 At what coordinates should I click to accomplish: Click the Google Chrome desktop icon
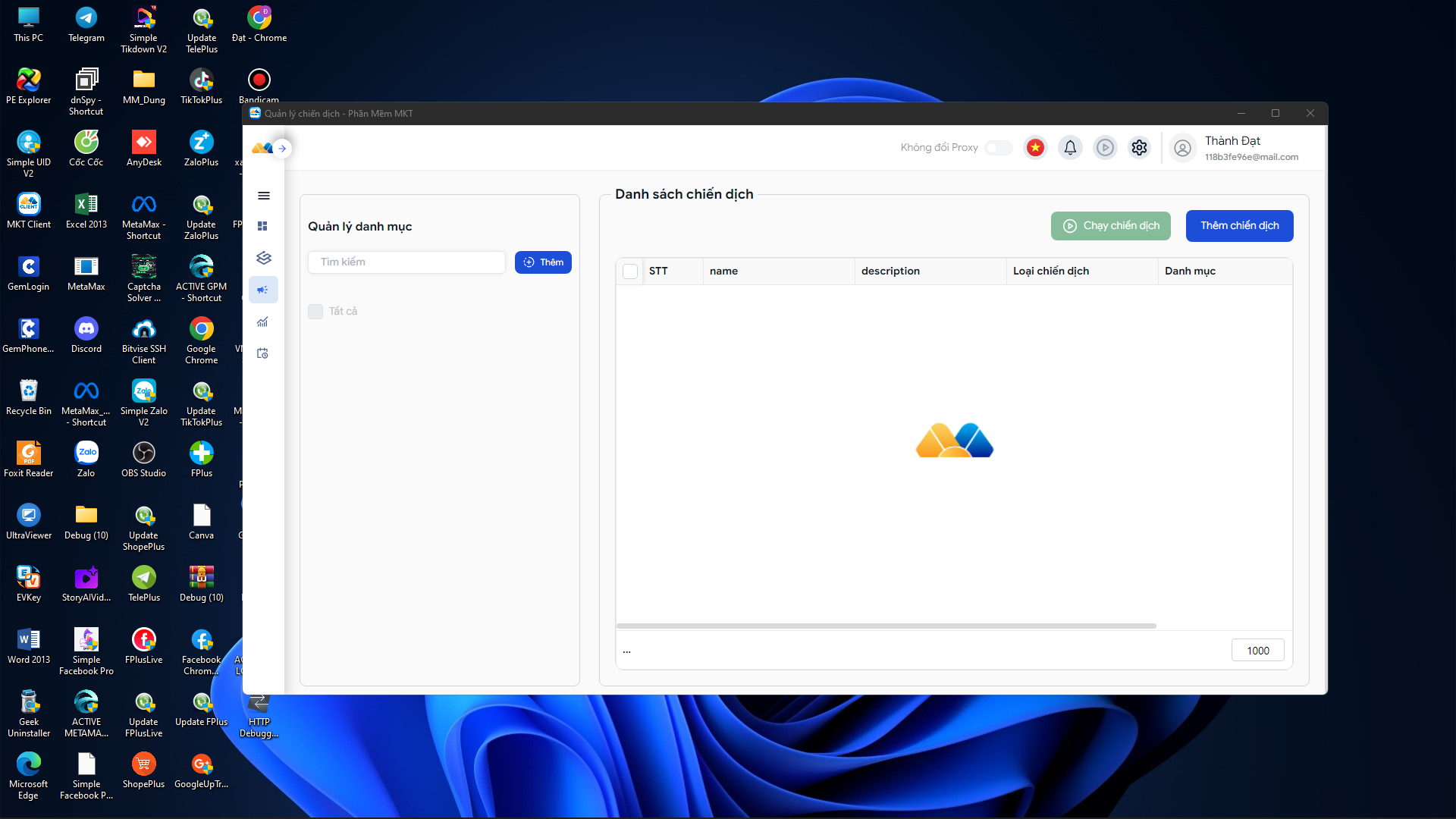pos(202,340)
